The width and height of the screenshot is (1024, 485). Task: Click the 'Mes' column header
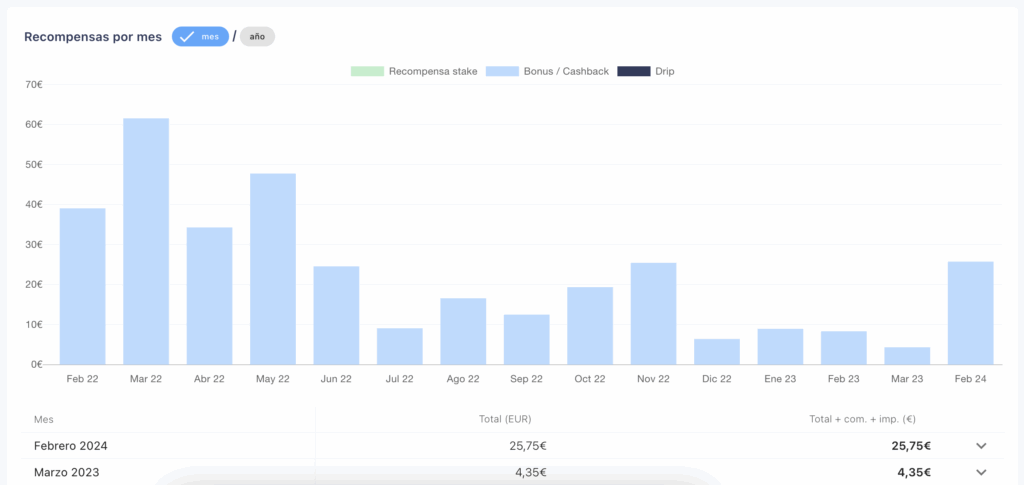[x=43, y=421]
